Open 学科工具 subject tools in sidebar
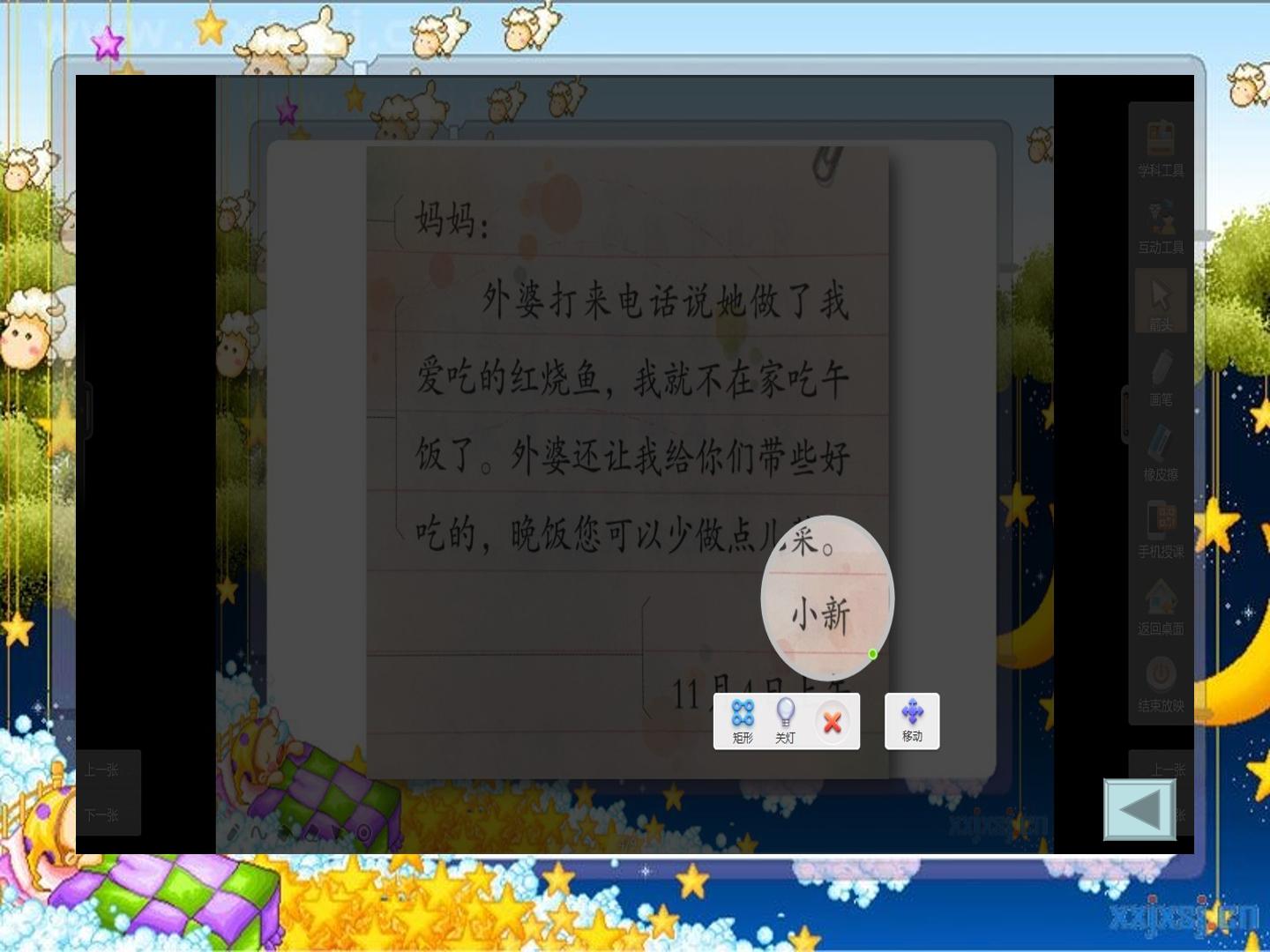1270x952 pixels. click(x=1161, y=149)
